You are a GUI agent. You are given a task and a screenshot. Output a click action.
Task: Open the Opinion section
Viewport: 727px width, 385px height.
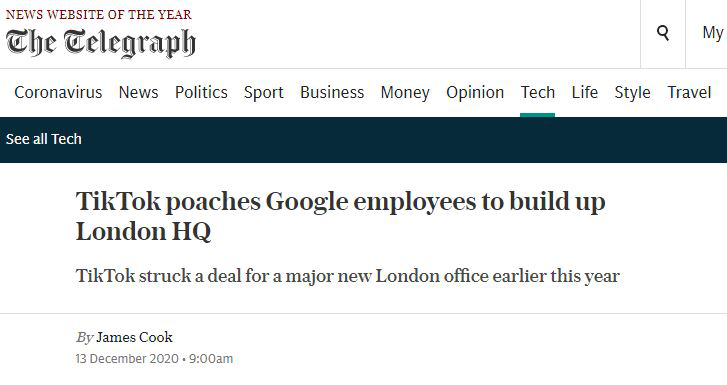(x=475, y=92)
